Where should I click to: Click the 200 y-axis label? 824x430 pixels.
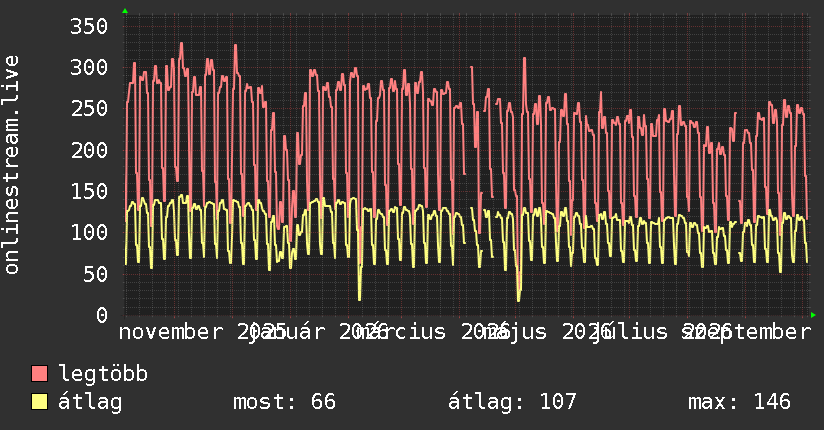tap(89, 150)
